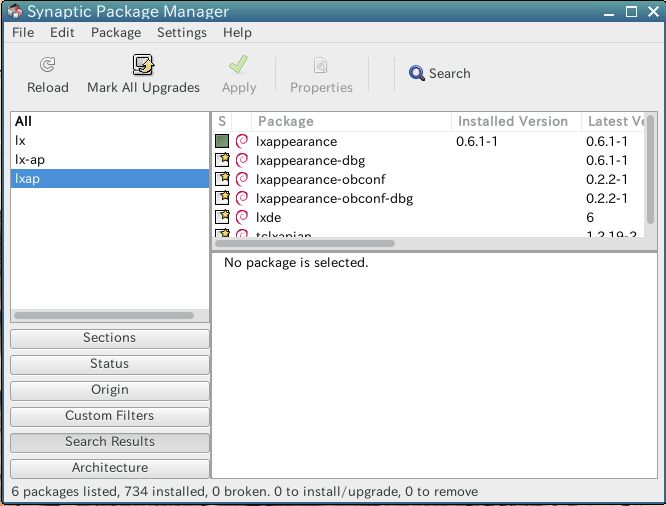Toggle the status box of lxappearance-dbg

(222, 160)
